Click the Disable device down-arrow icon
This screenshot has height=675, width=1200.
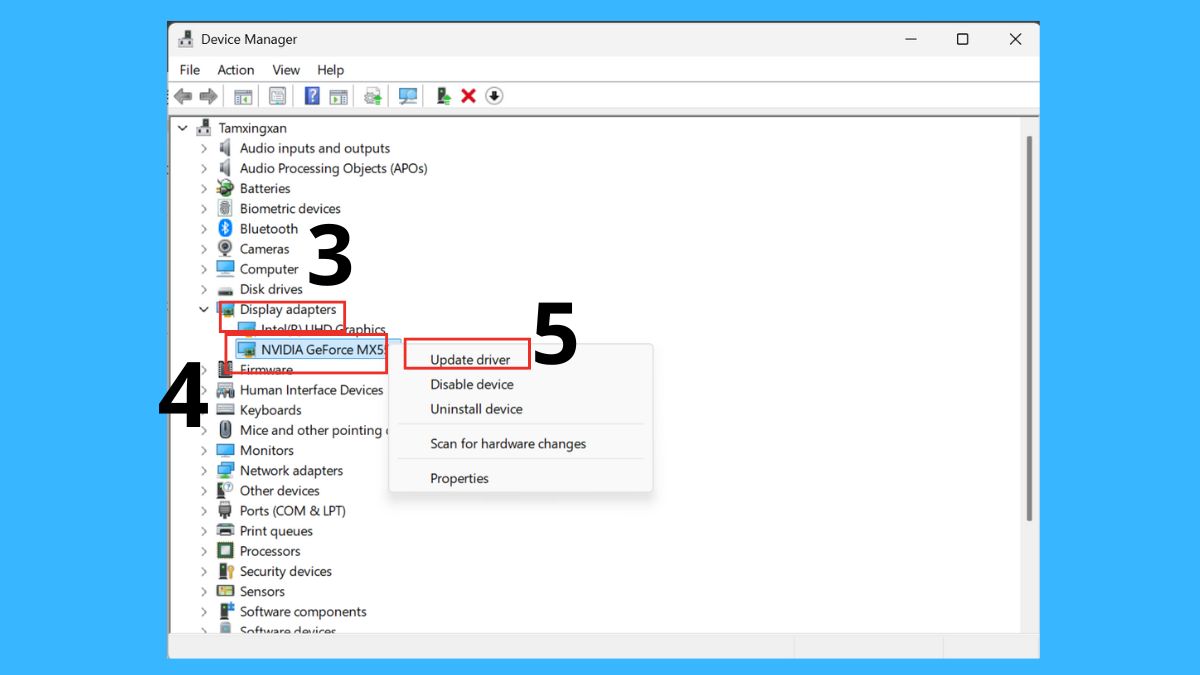point(494,95)
